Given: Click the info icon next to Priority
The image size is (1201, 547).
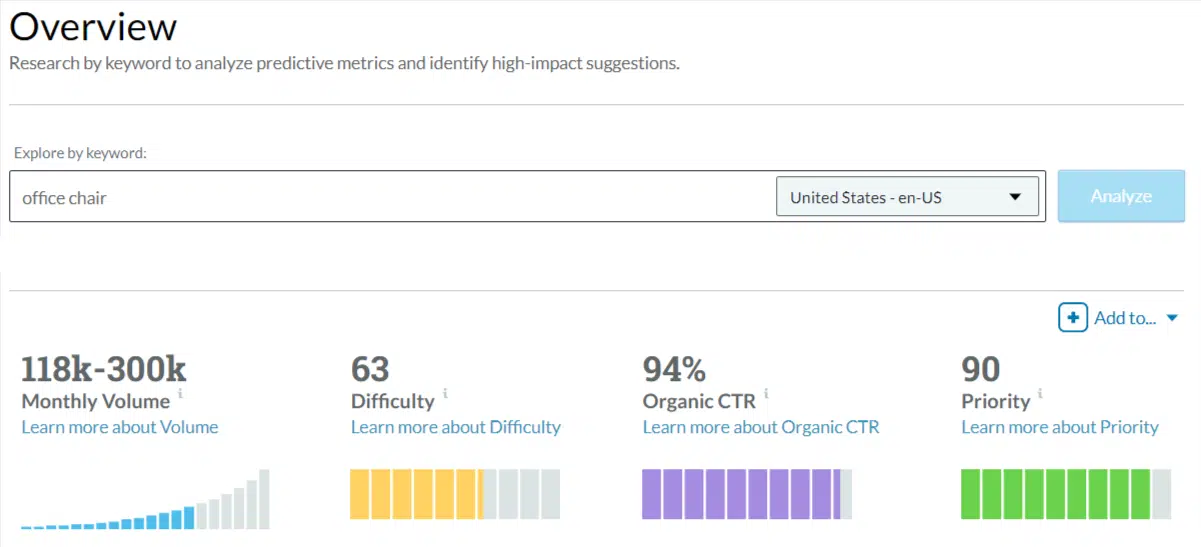Looking at the screenshot, I should click(x=1041, y=394).
